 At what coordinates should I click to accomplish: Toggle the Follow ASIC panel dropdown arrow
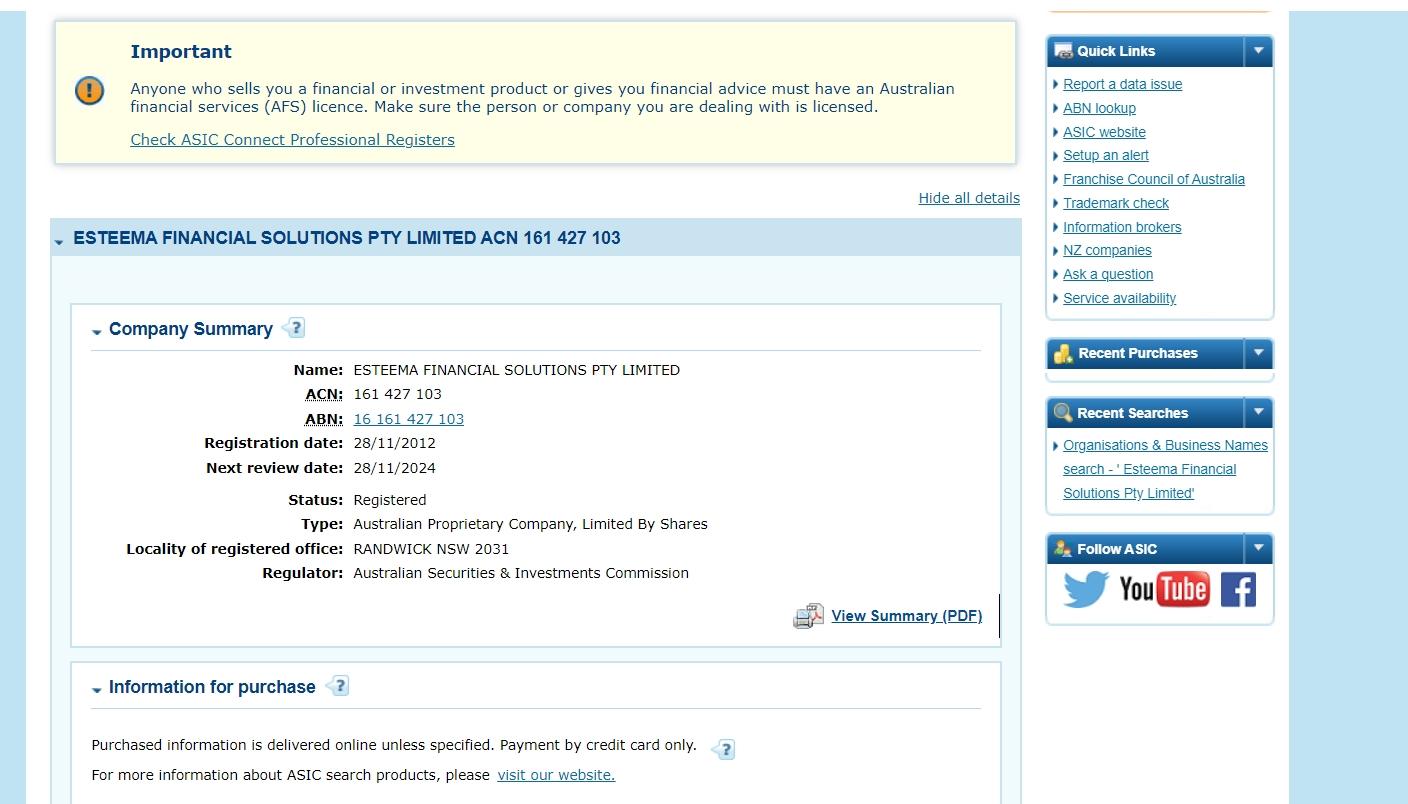[1258, 549]
